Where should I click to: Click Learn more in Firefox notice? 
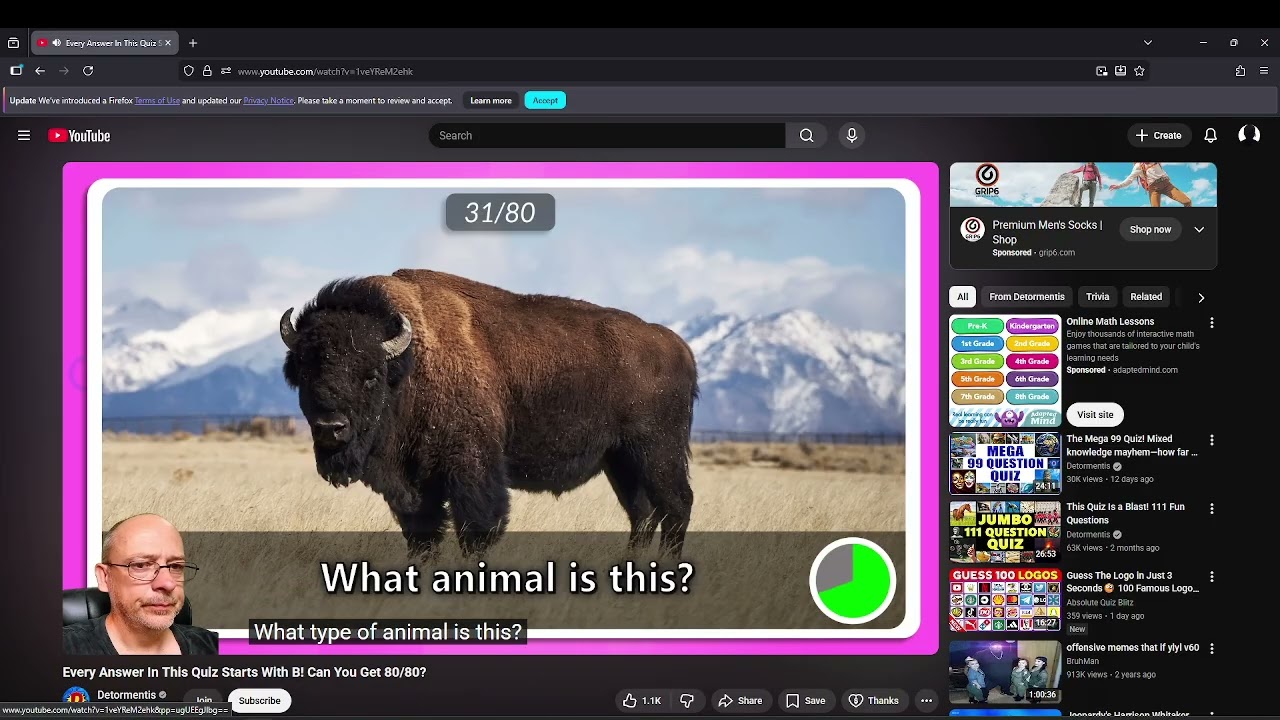491,100
